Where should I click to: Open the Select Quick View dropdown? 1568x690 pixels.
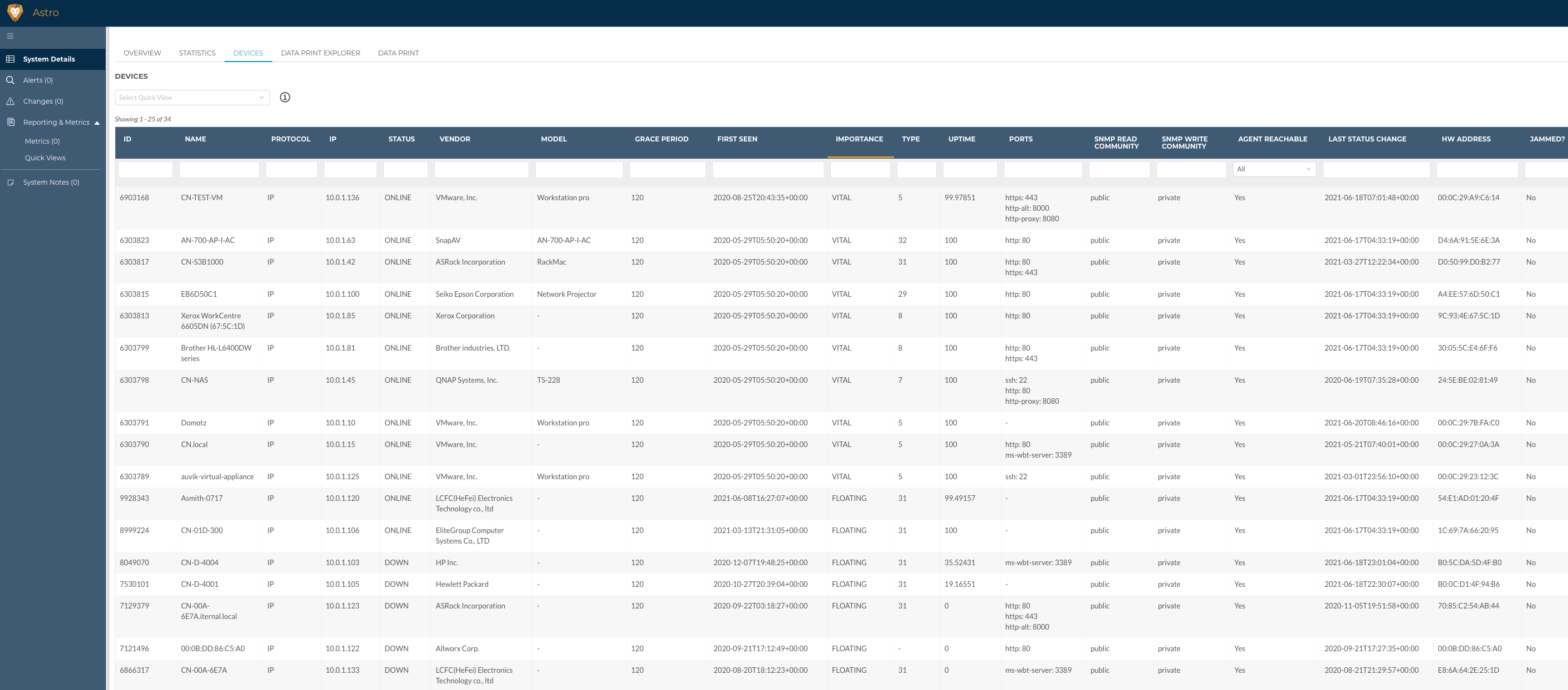tap(191, 97)
